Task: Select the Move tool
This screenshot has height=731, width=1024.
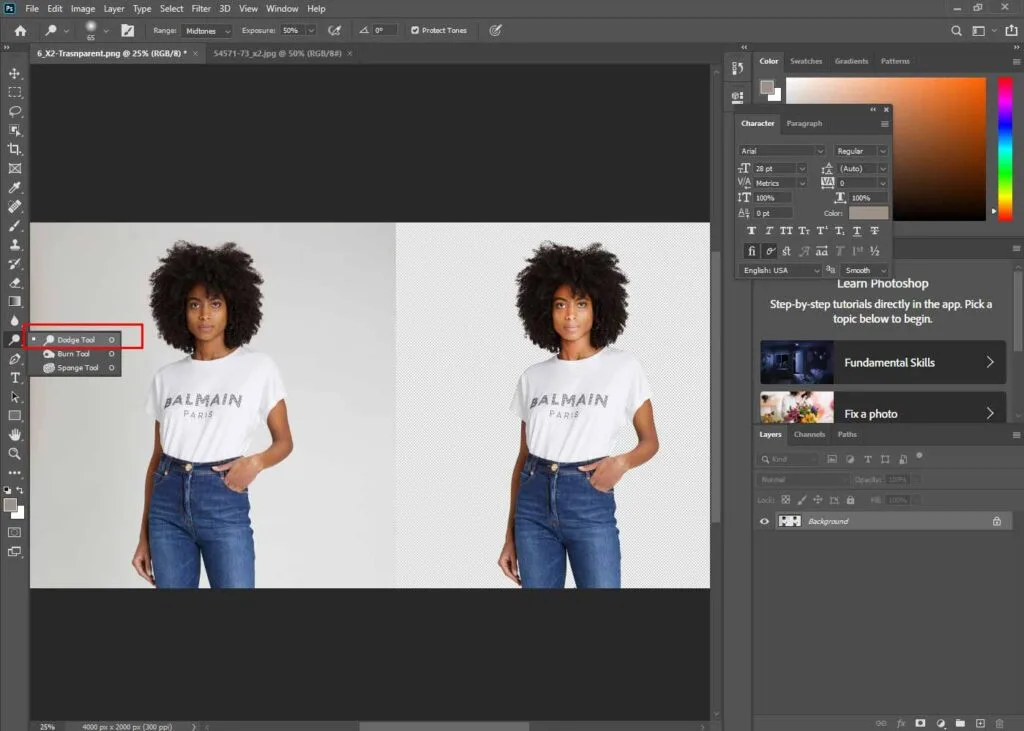Action: pyautogui.click(x=14, y=73)
